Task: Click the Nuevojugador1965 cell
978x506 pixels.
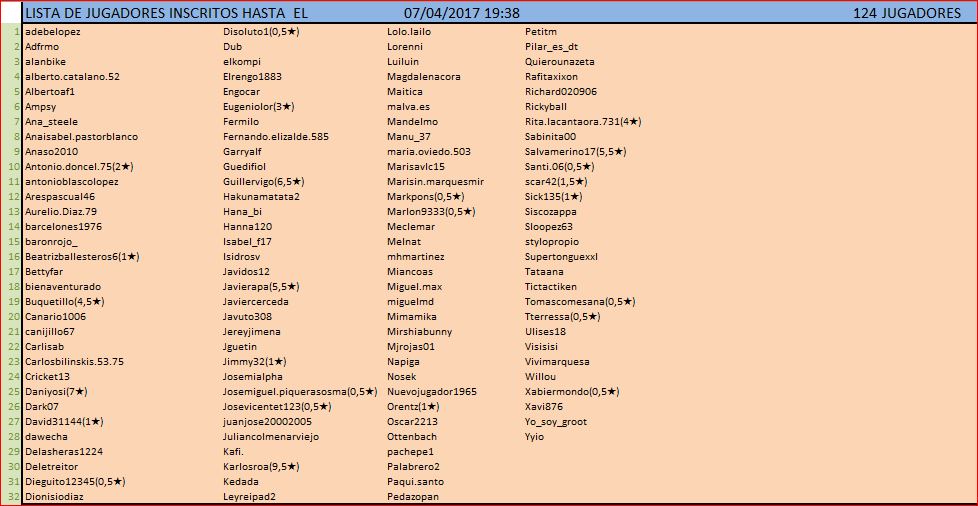Action: coord(432,391)
